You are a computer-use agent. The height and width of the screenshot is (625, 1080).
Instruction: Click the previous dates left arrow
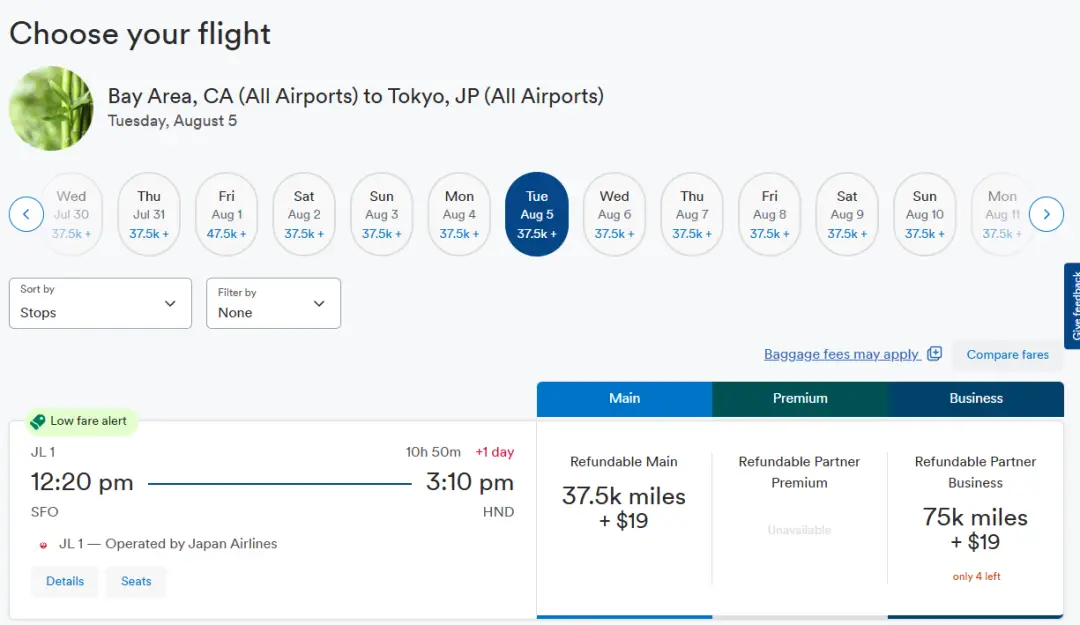click(x=26, y=214)
